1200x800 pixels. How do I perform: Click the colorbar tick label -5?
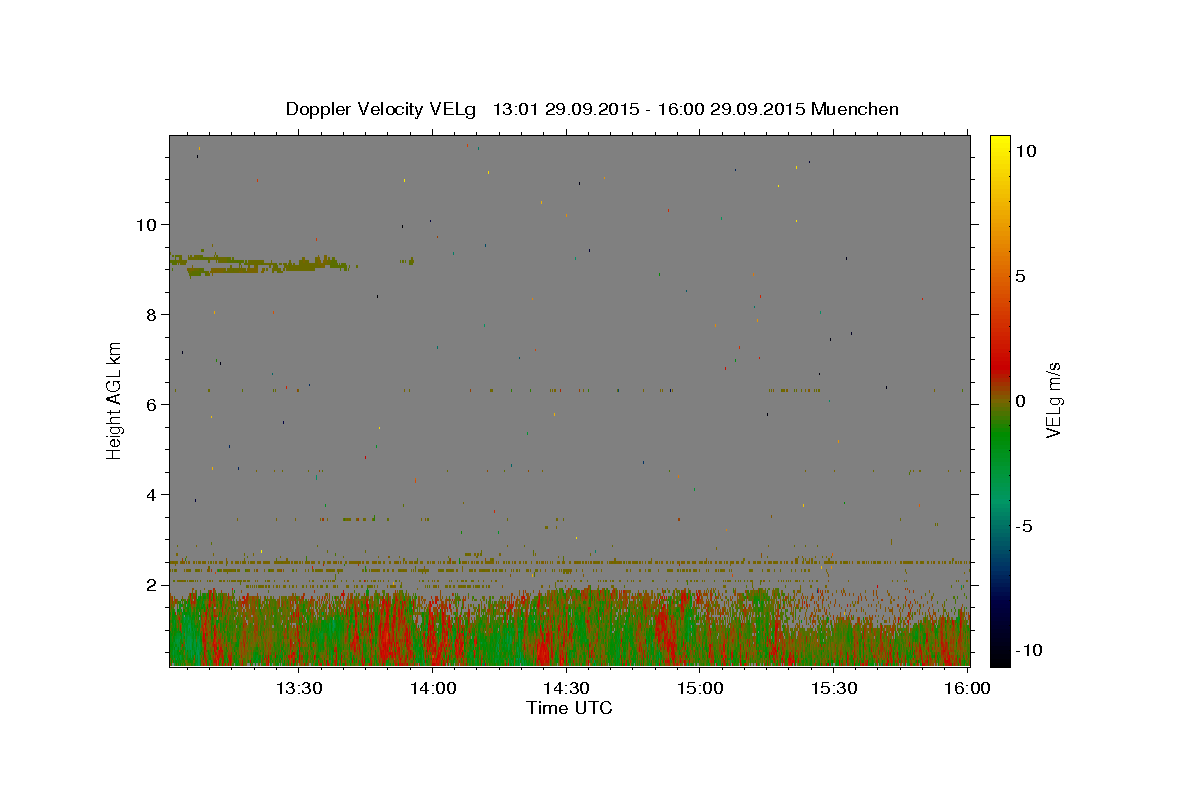coord(1023,526)
